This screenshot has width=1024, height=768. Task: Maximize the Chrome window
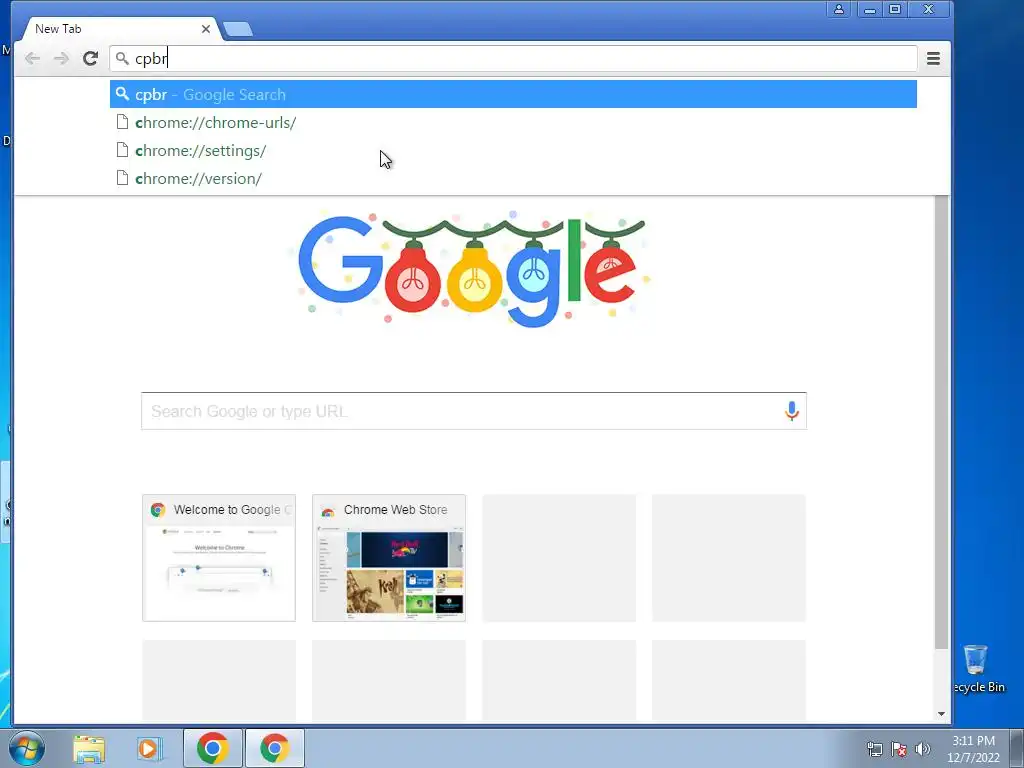[895, 9]
